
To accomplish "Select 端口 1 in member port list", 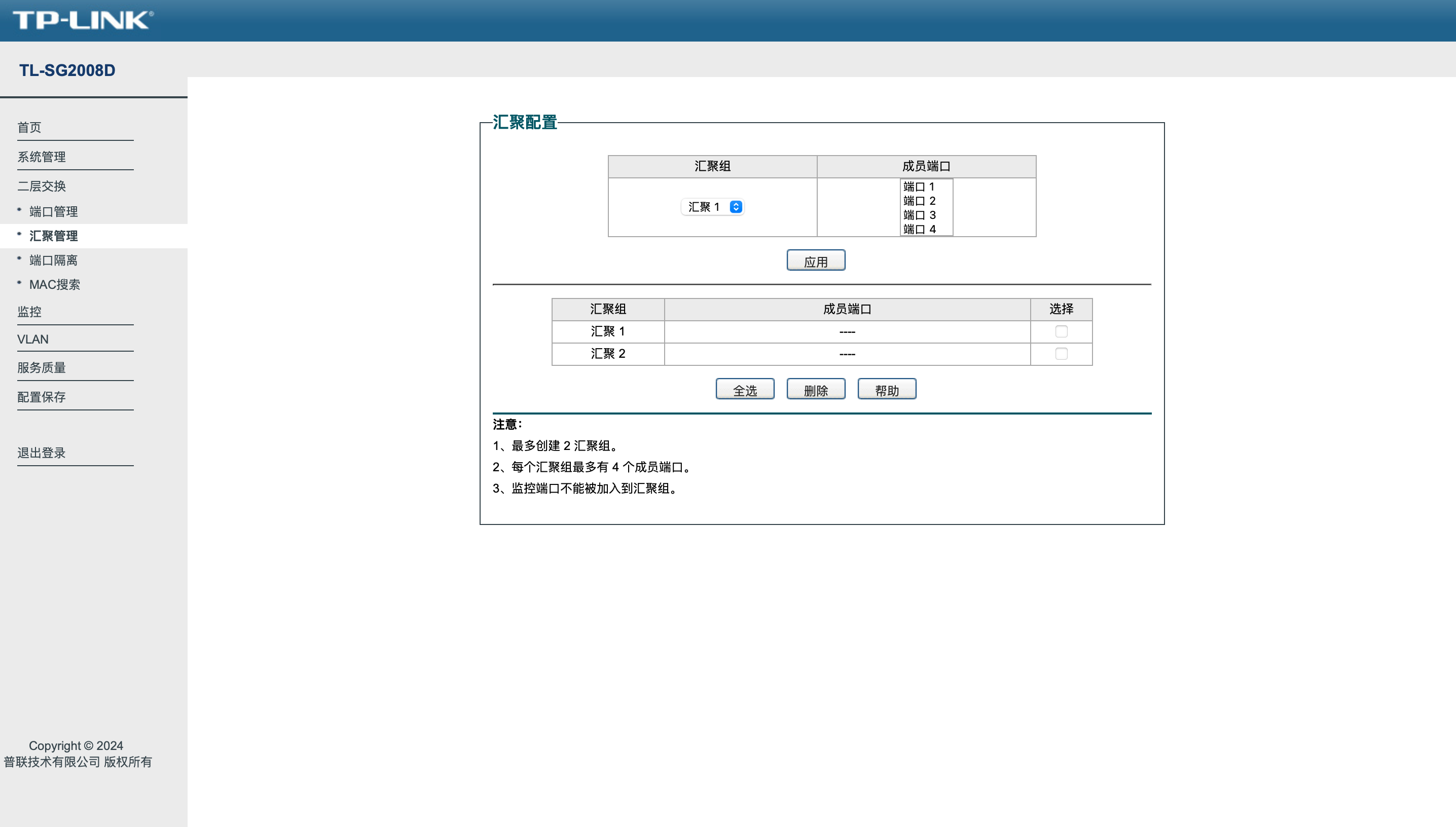I will coord(926,186).
